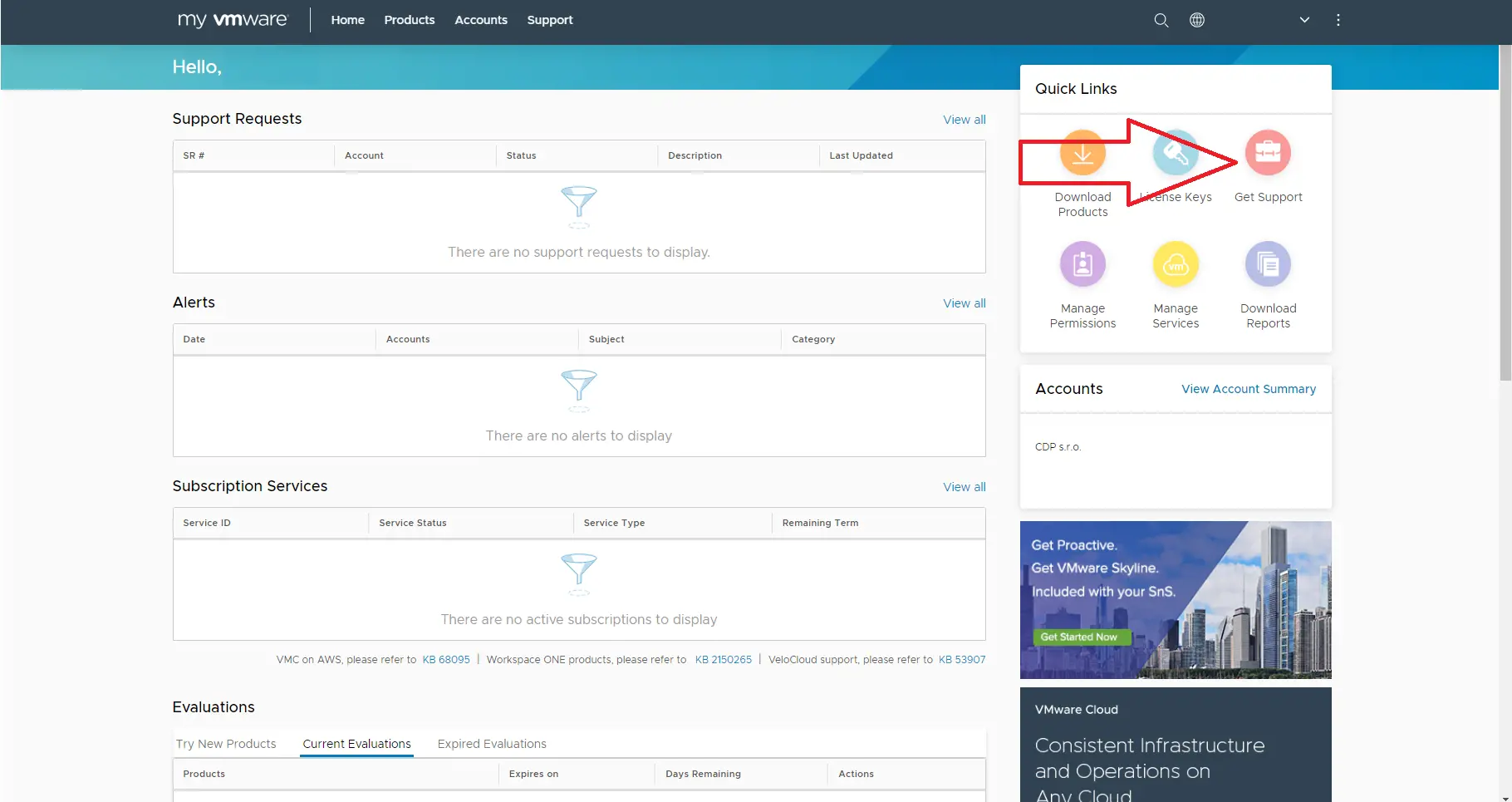Viewport: 1512px width, 802px height.
Task: Click the Status column in Support Requests
Action: (577, 155)
